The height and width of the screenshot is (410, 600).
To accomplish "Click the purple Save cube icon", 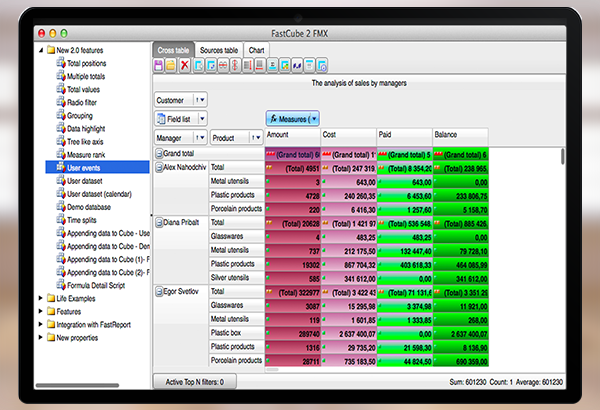I will 160,65.
